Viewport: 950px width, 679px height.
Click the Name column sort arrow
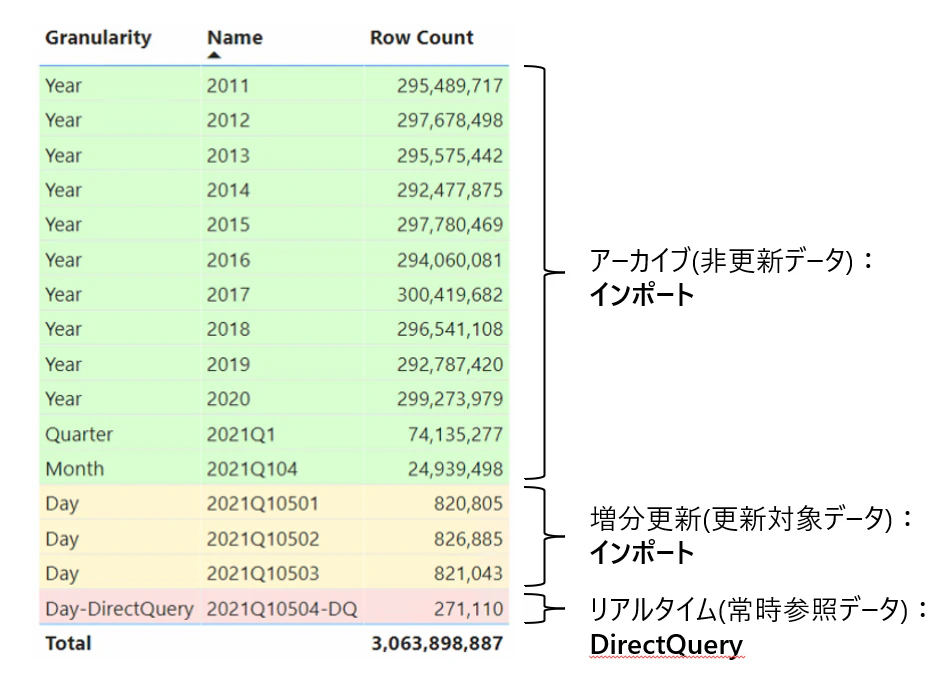tap(214, 55)
